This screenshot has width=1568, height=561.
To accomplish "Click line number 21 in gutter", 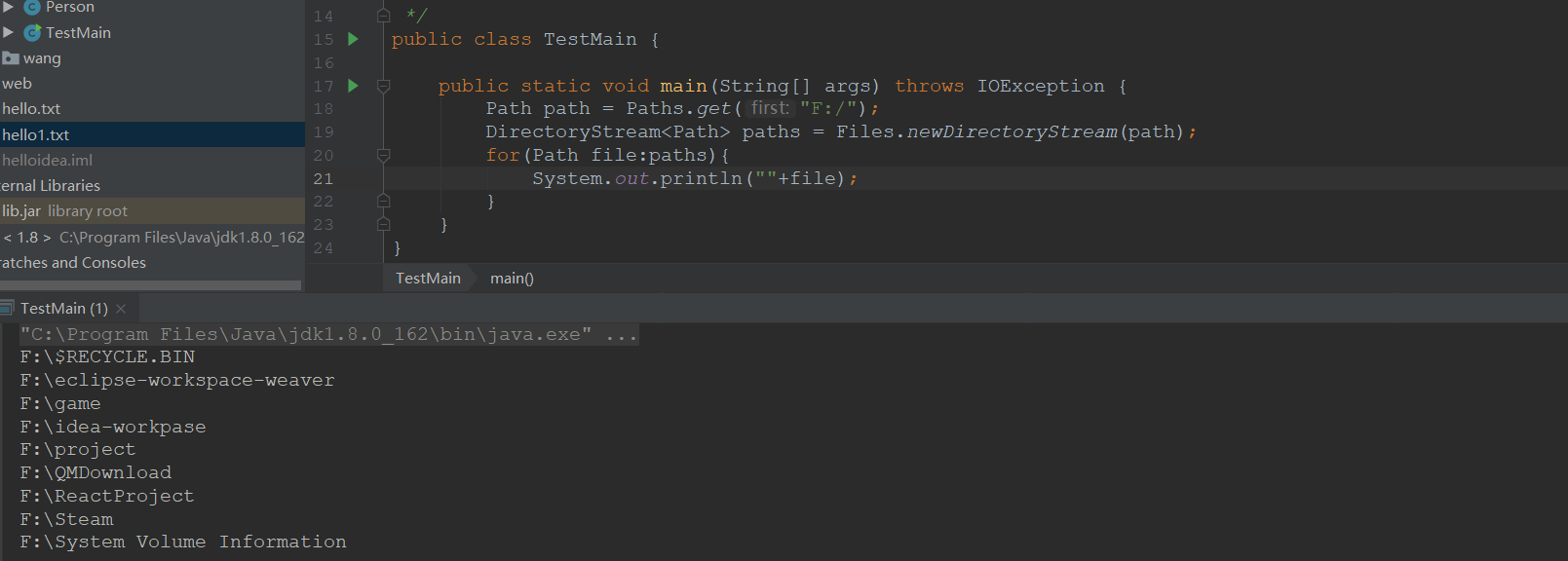I will pos(324,178).
